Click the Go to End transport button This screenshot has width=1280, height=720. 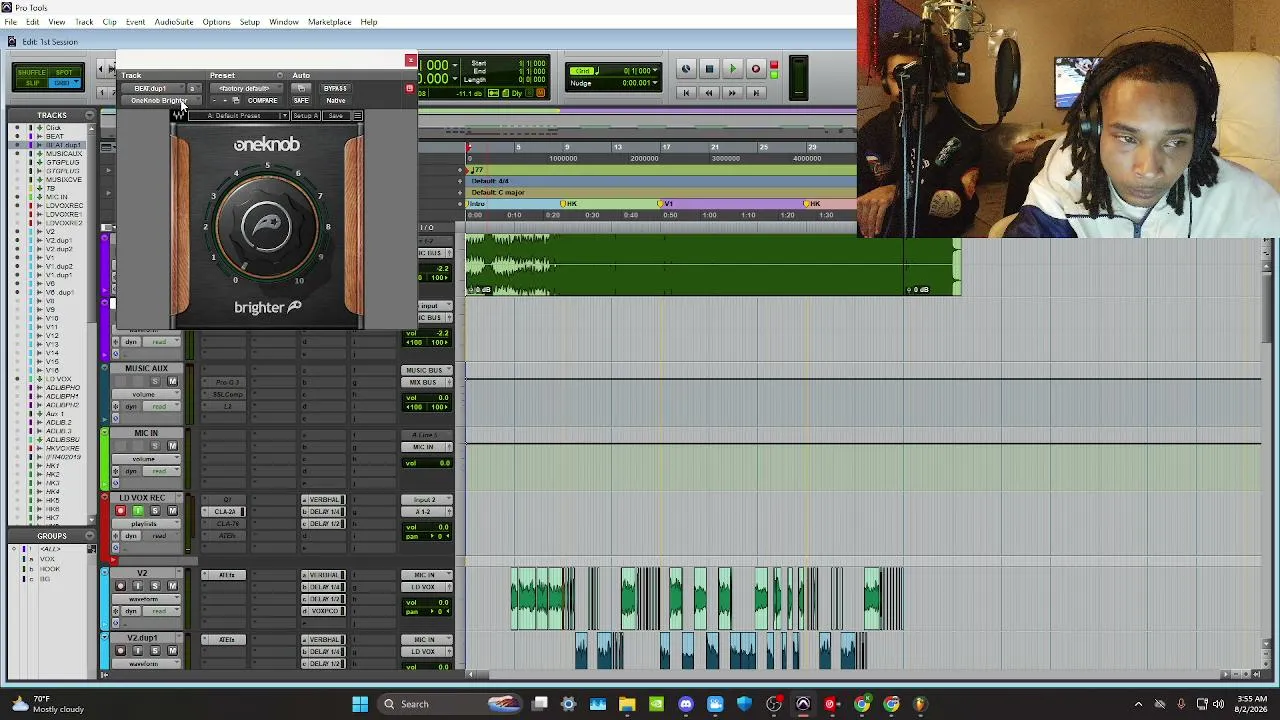point(756,93)
